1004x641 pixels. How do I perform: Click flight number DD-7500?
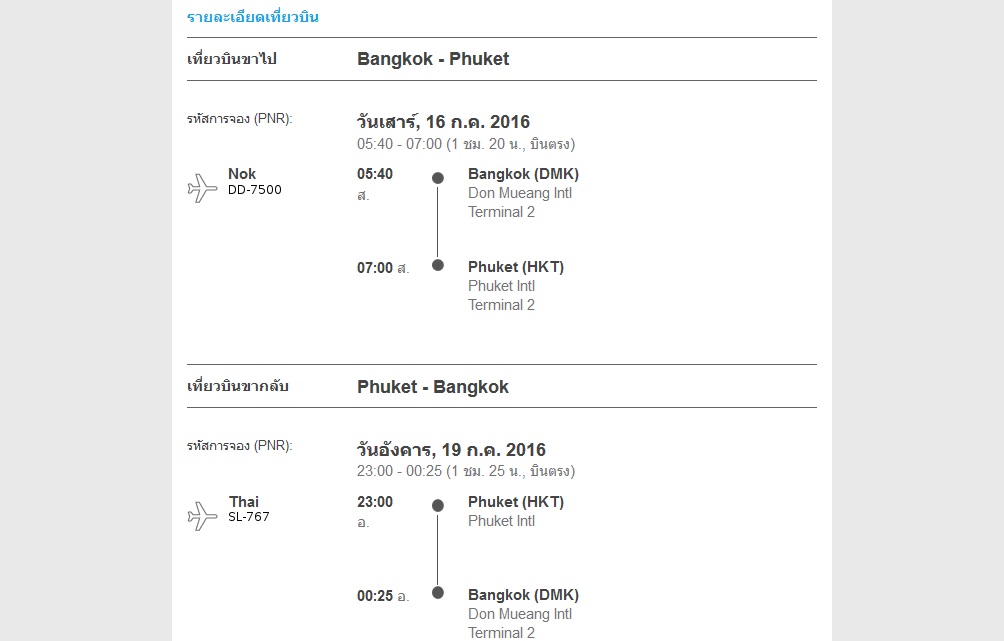(x=255, y=190)
